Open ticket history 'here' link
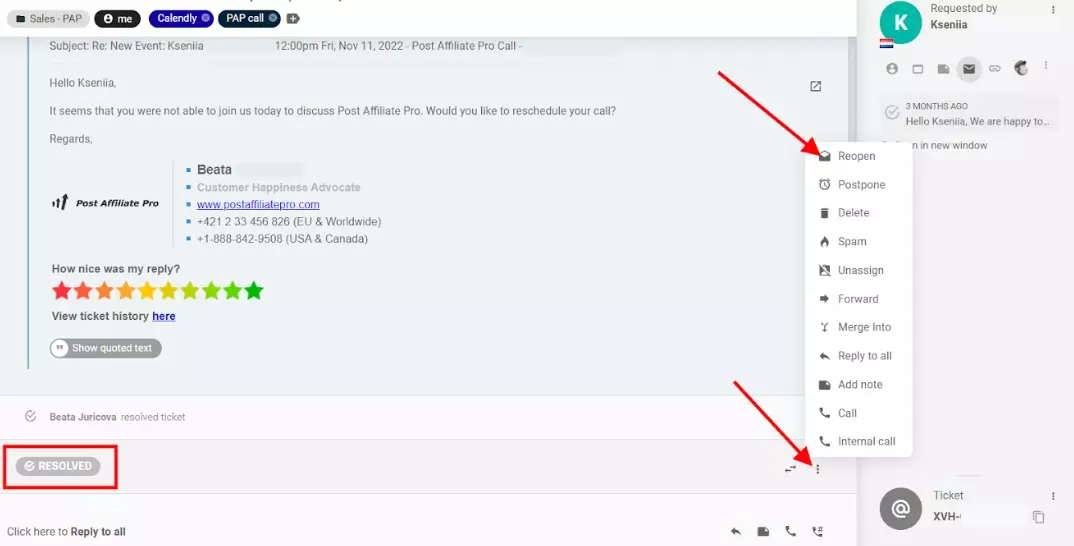1074x546 pixels. [x=164, y=316]
